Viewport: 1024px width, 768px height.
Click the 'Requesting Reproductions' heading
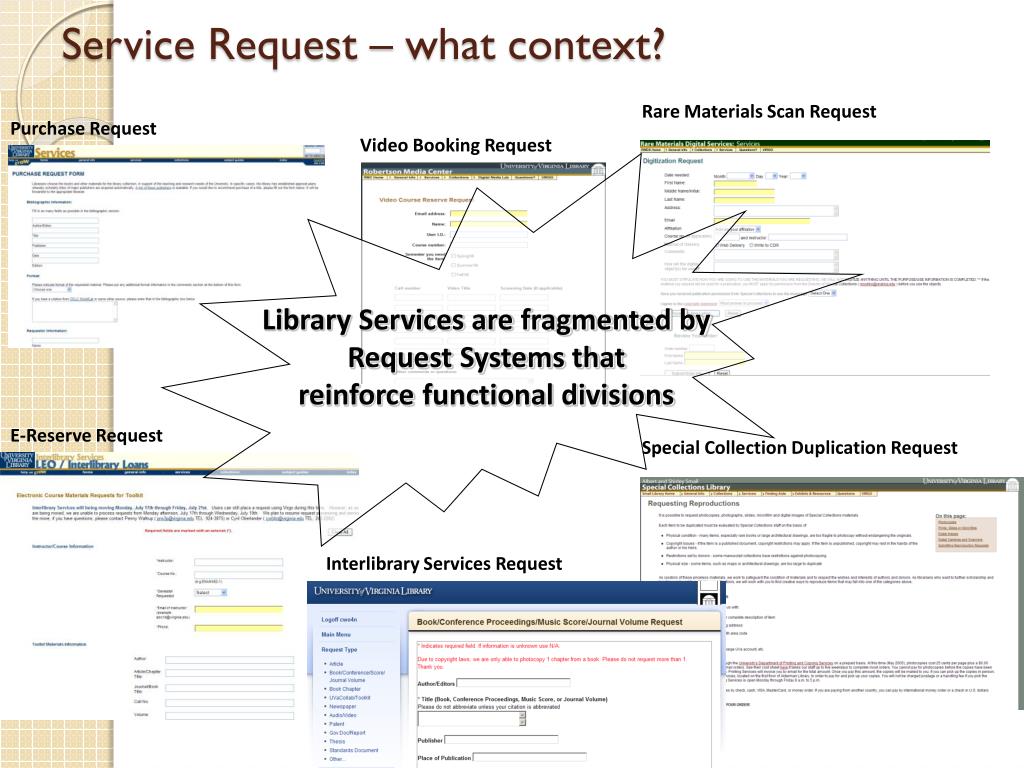(x=694, y=504)
